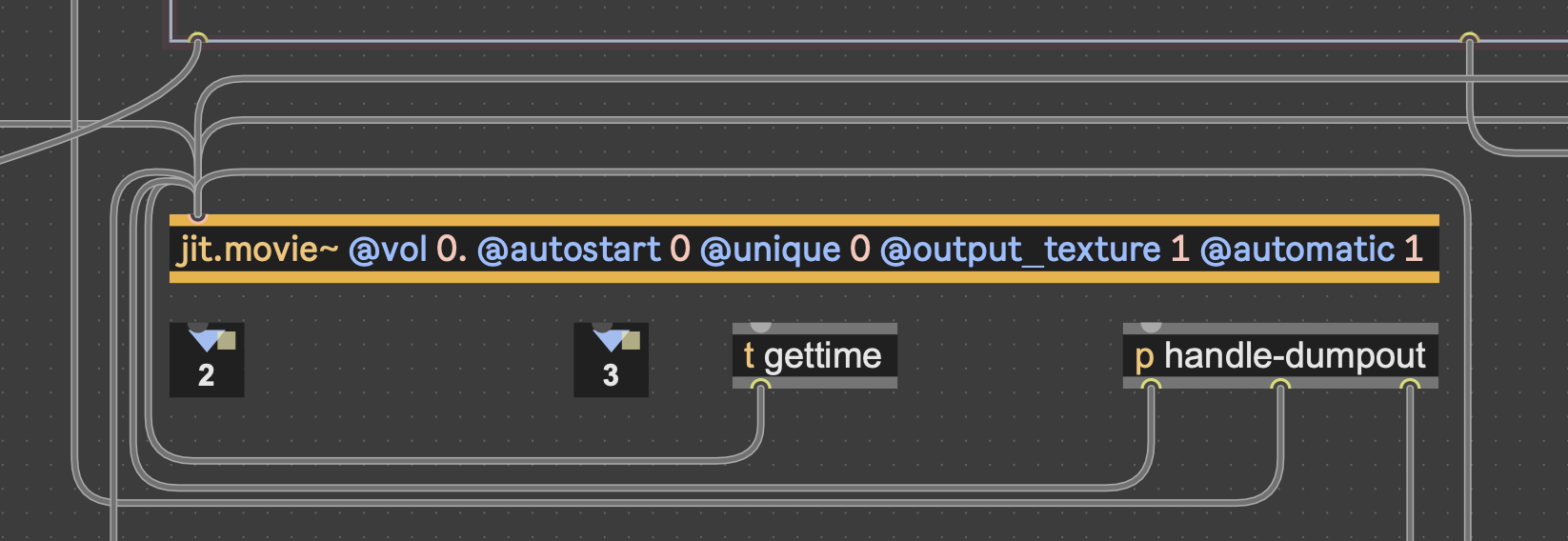
Task: Click the inlet of t gettime
Action: (x=760, y=326)
